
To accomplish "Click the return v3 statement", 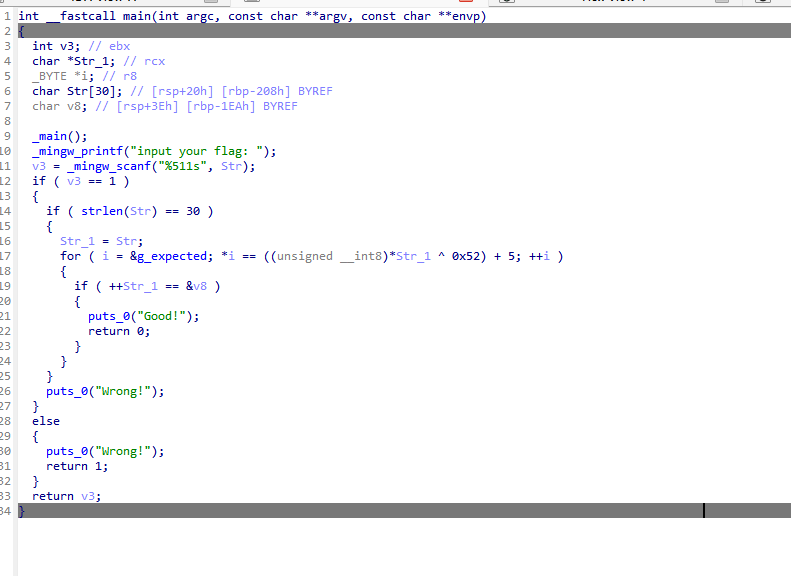I will [67, 496].
